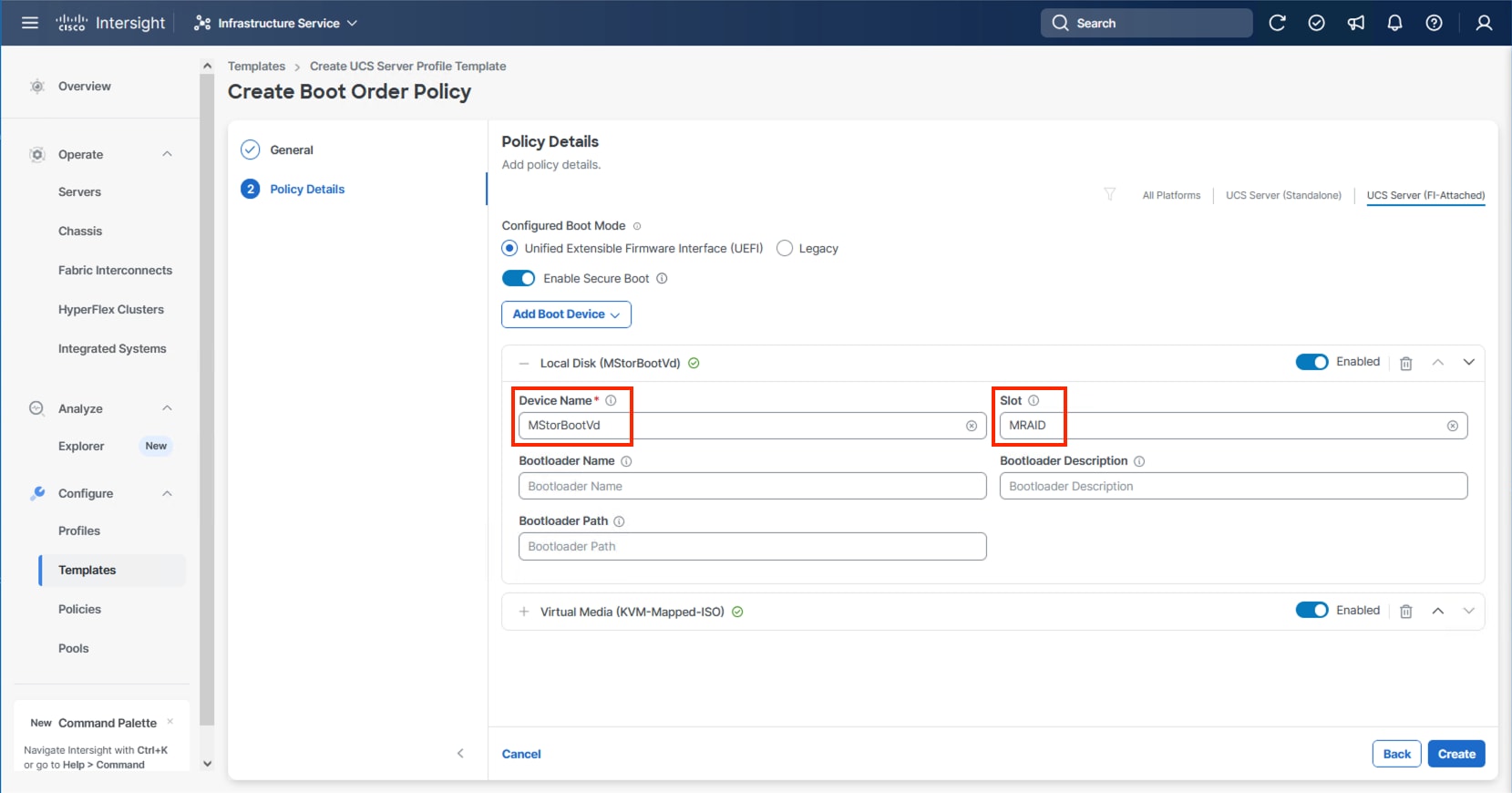Open the notifications bell
Image resolution: width=1512 pixels, height=793 pixels.
tap(1394, 23)
